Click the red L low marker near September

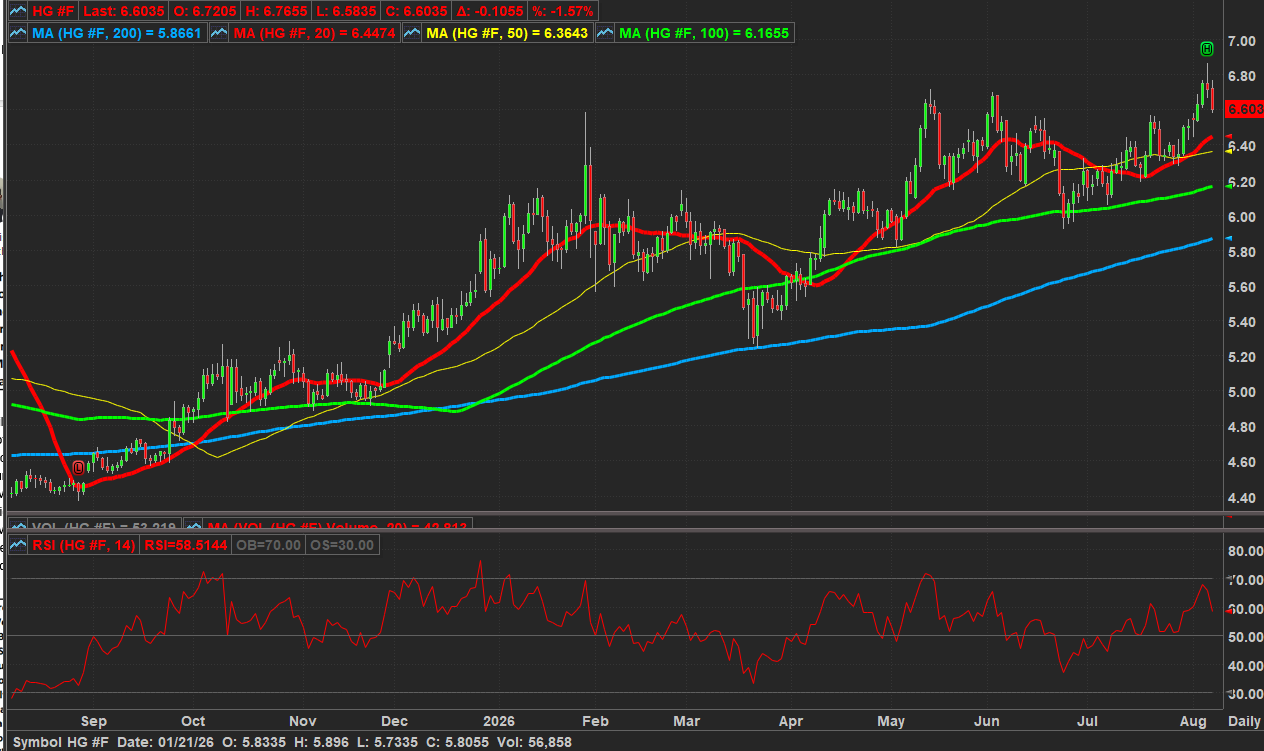pyautogui.click(x=77, y=468)
